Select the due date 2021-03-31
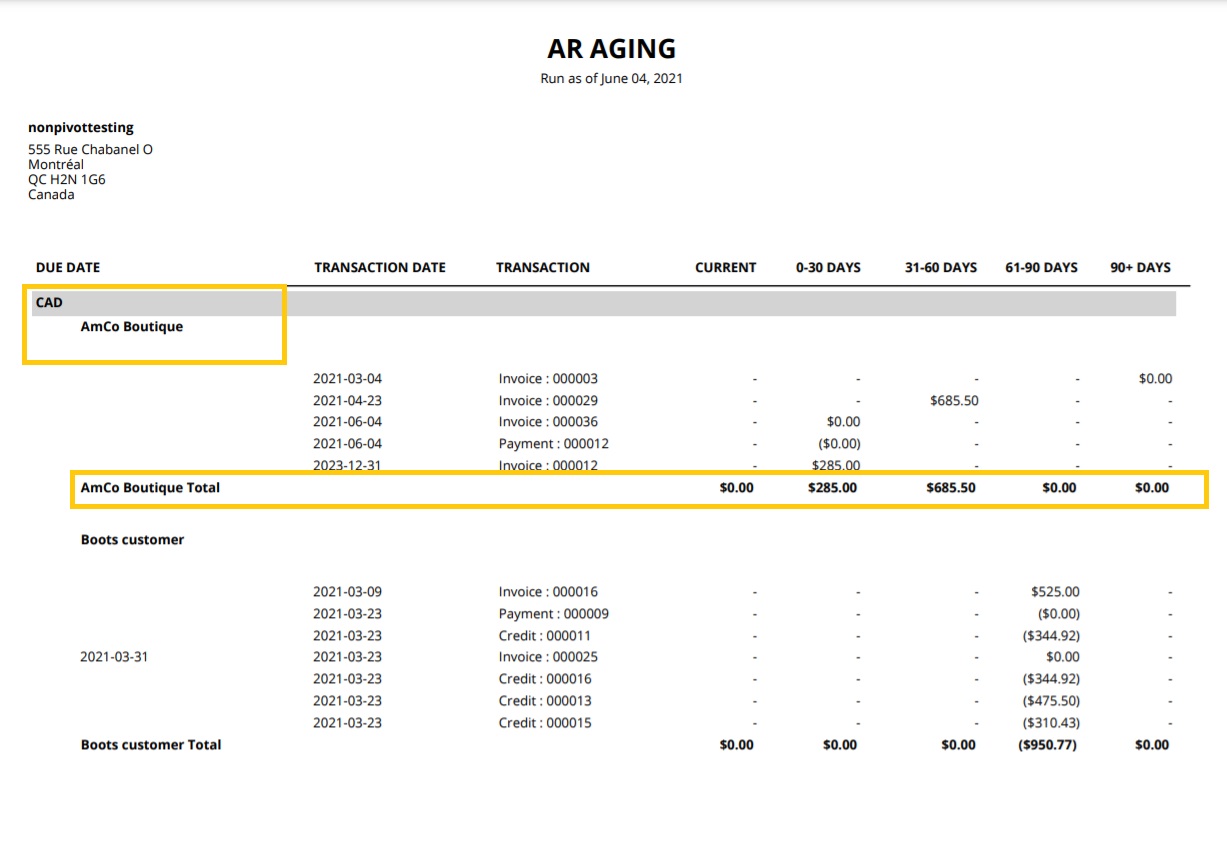 [114, 657]
